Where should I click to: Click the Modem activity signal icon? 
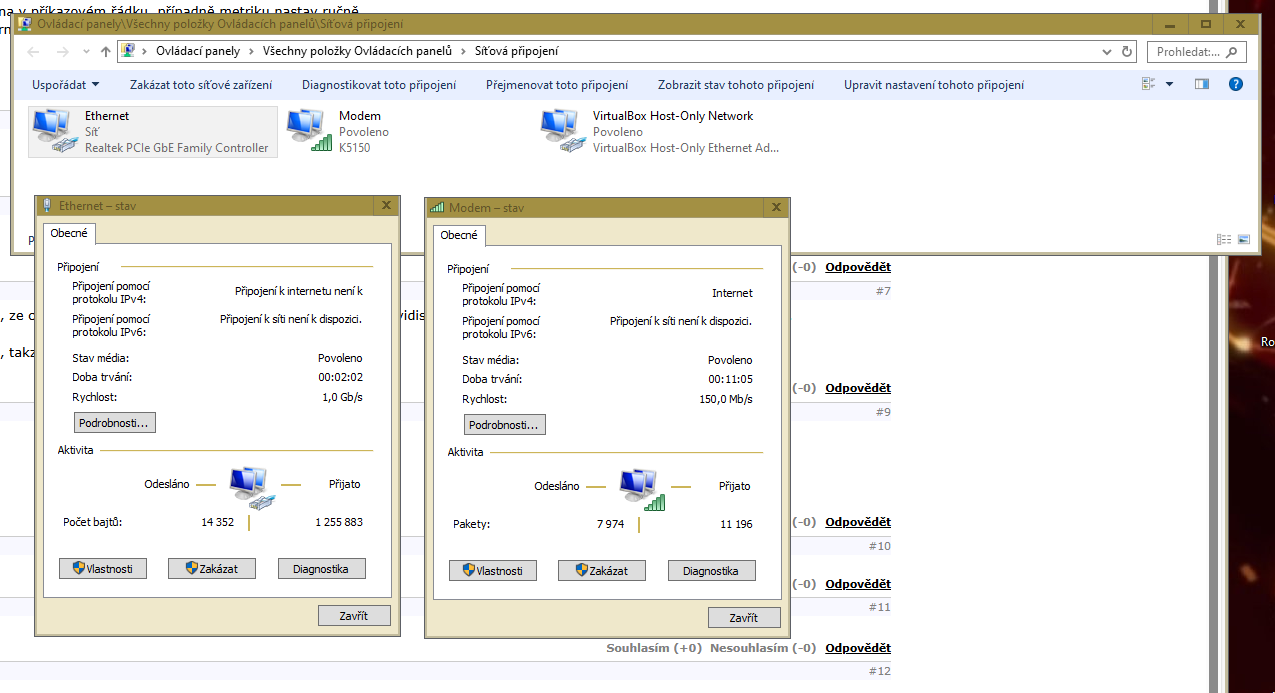pyautogui.click(x=640, y=489)
